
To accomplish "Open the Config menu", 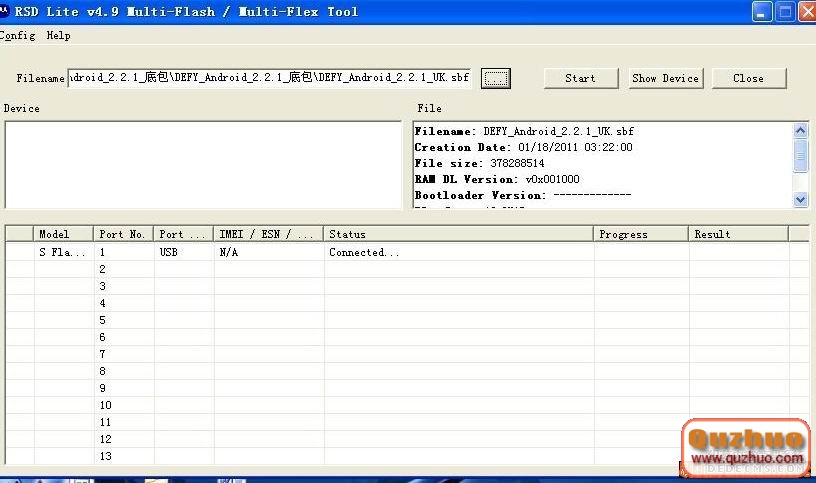I will 18,35.
